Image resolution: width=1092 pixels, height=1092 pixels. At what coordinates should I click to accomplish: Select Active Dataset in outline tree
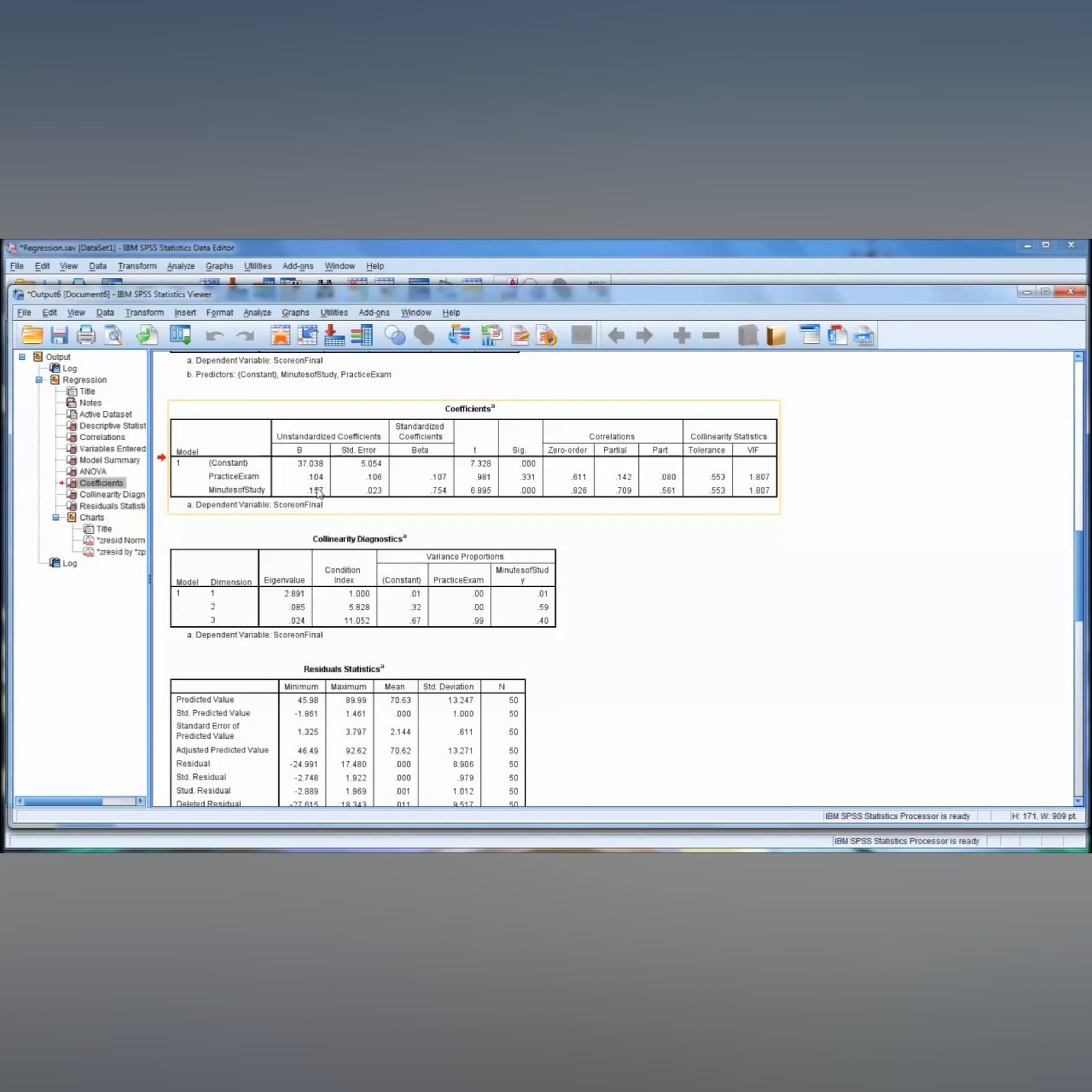106,414
